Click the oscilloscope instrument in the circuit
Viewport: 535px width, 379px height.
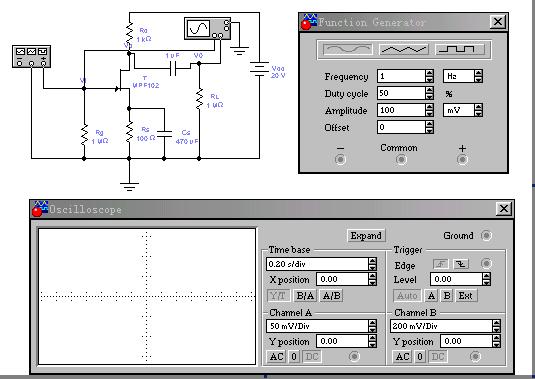(208, 29)
